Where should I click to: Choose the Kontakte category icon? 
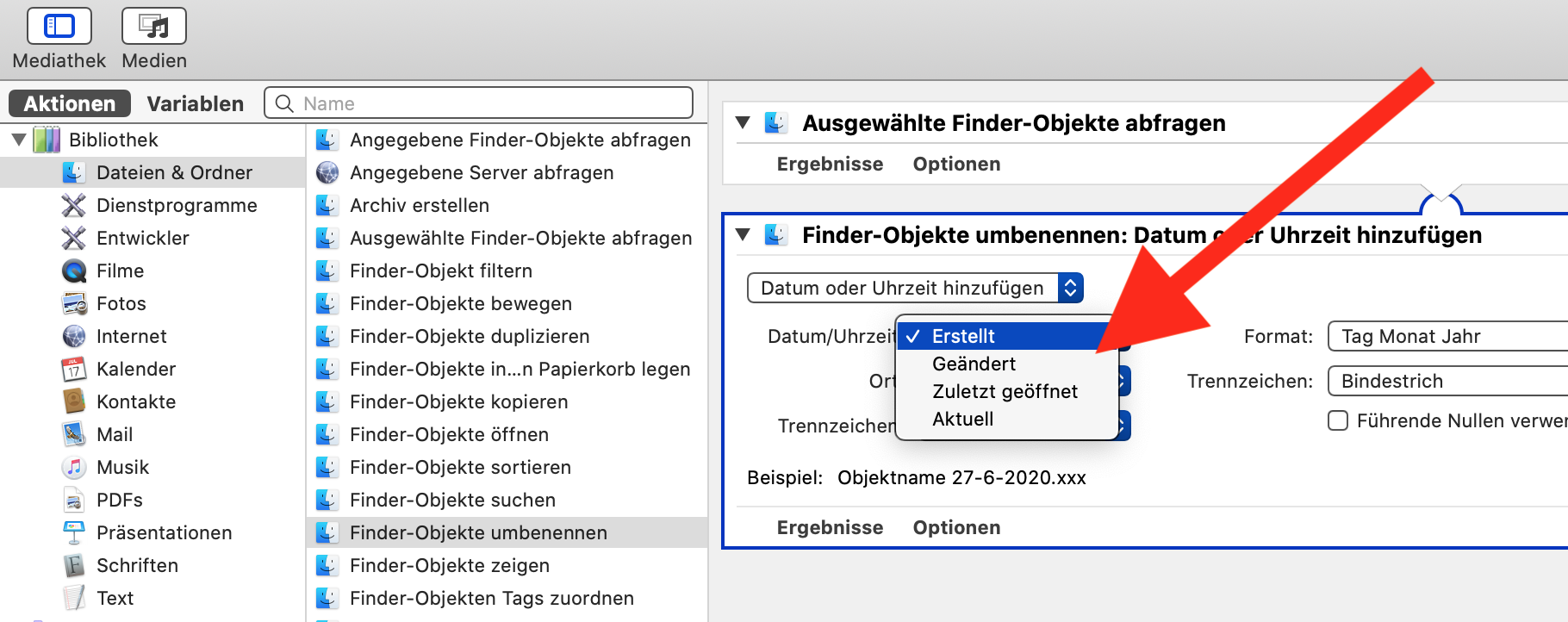click(x=74, y=402)
